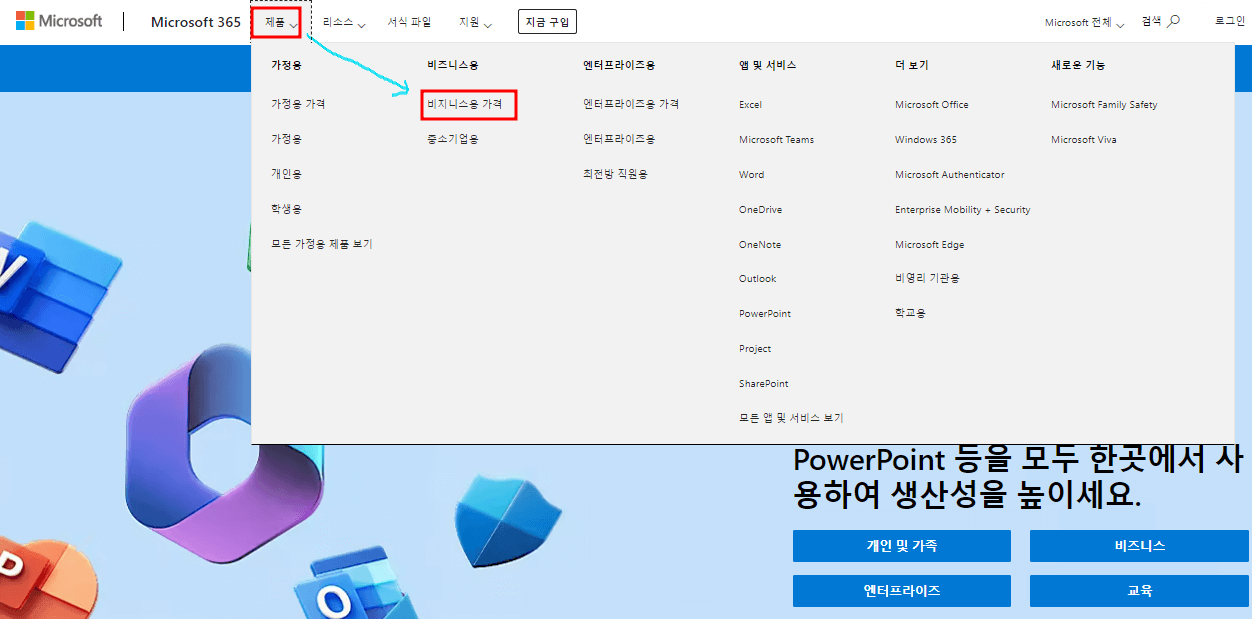Open the 개인용 menu entry
Image resolution: width=1252 pixels, height=619 pixels.
click(286, 174)
